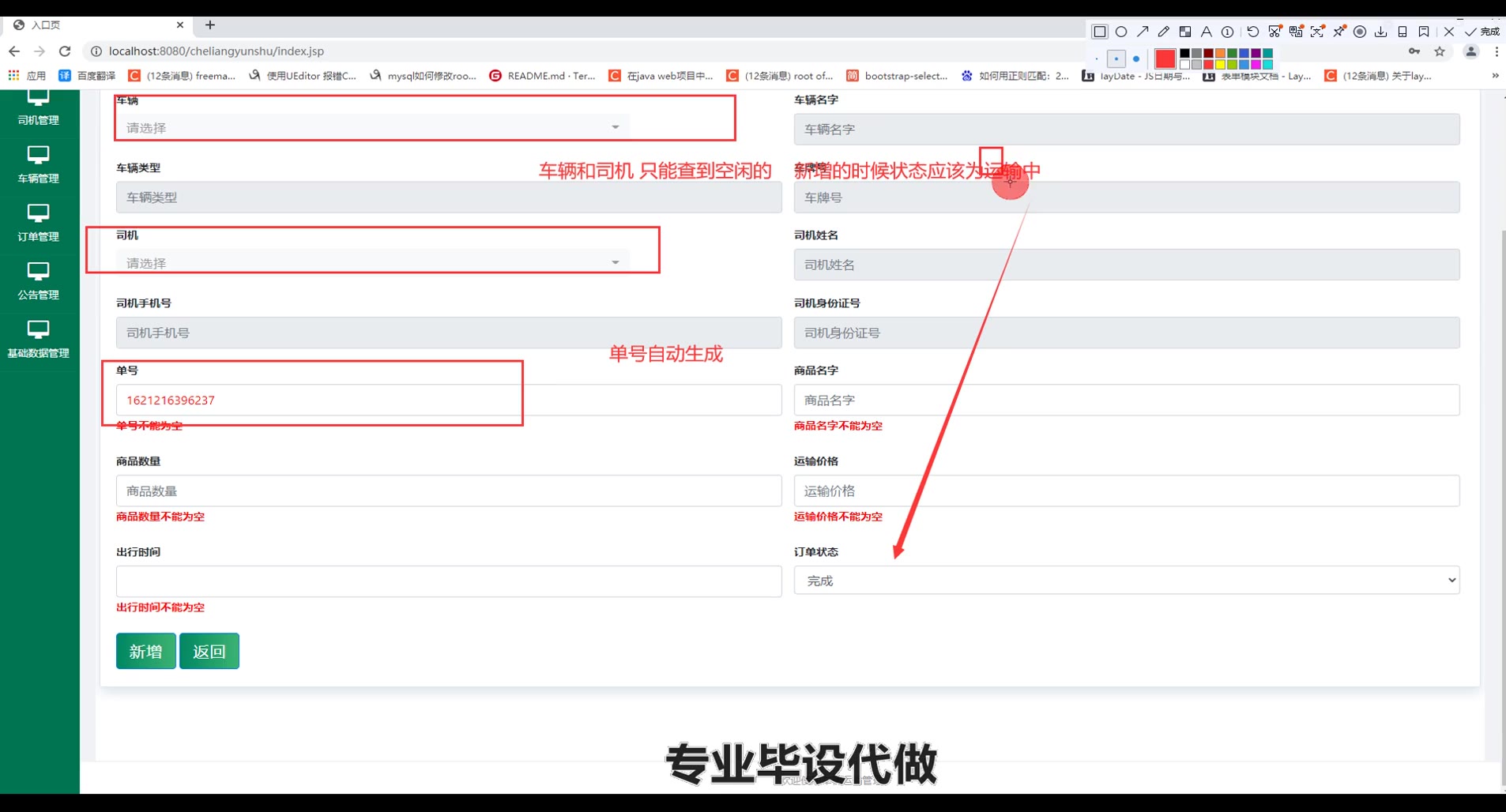Viewport: 1506px width, 812px height.
Task: Click the send-to-phone icon
Action: click(x=1402, y=32)
